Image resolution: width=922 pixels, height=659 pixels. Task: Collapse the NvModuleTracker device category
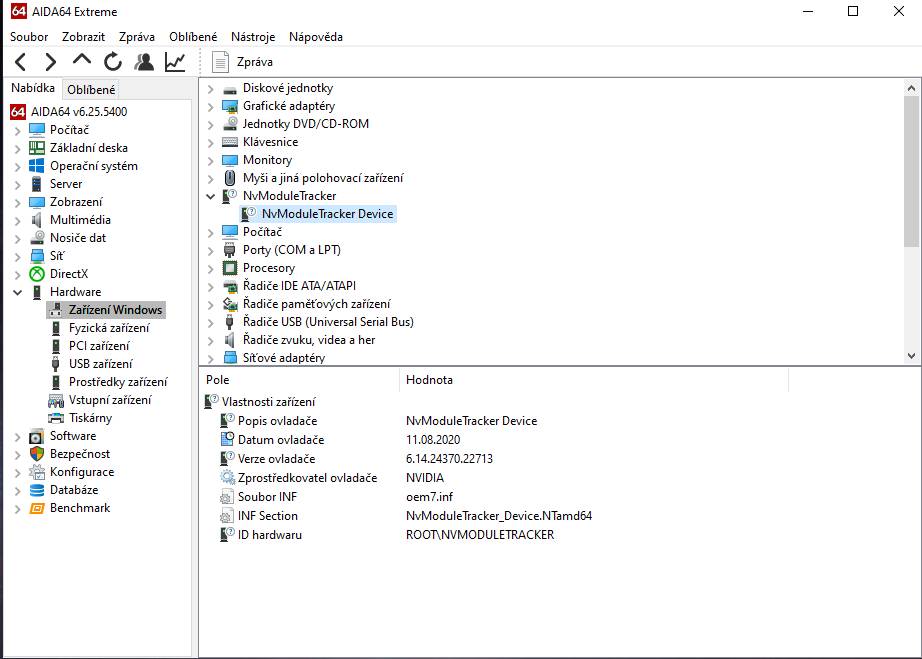point(211,196)
